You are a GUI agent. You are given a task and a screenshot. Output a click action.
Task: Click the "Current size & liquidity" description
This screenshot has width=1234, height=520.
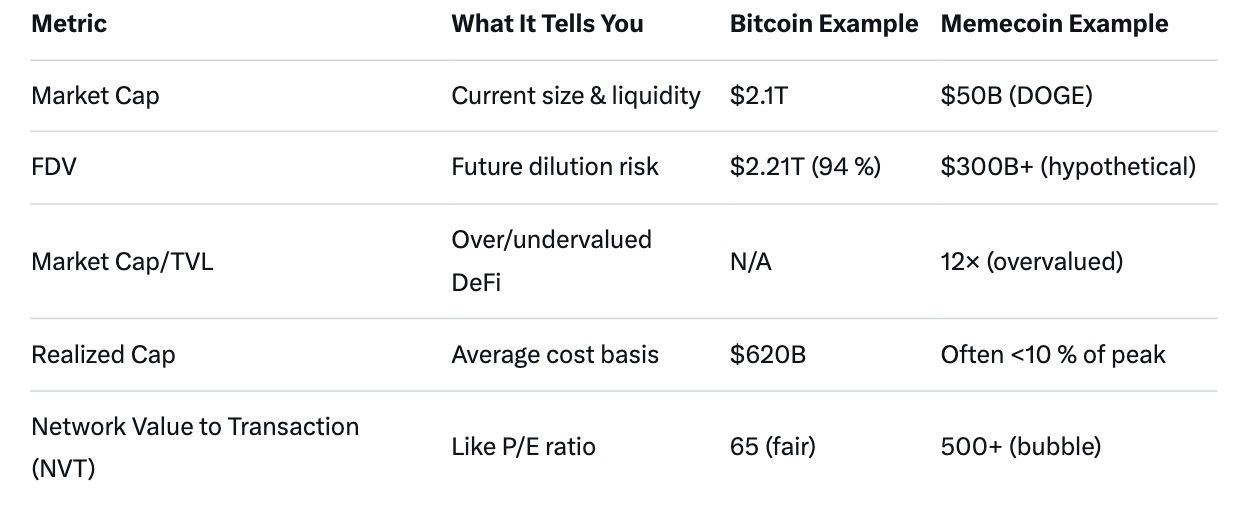click(576, 96)
